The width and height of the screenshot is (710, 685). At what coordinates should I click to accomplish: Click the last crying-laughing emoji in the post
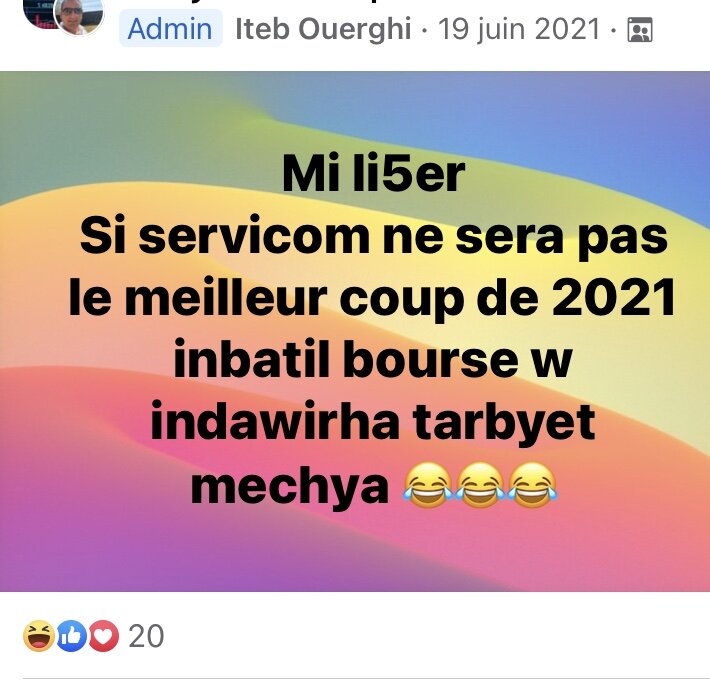click(532, 484)
